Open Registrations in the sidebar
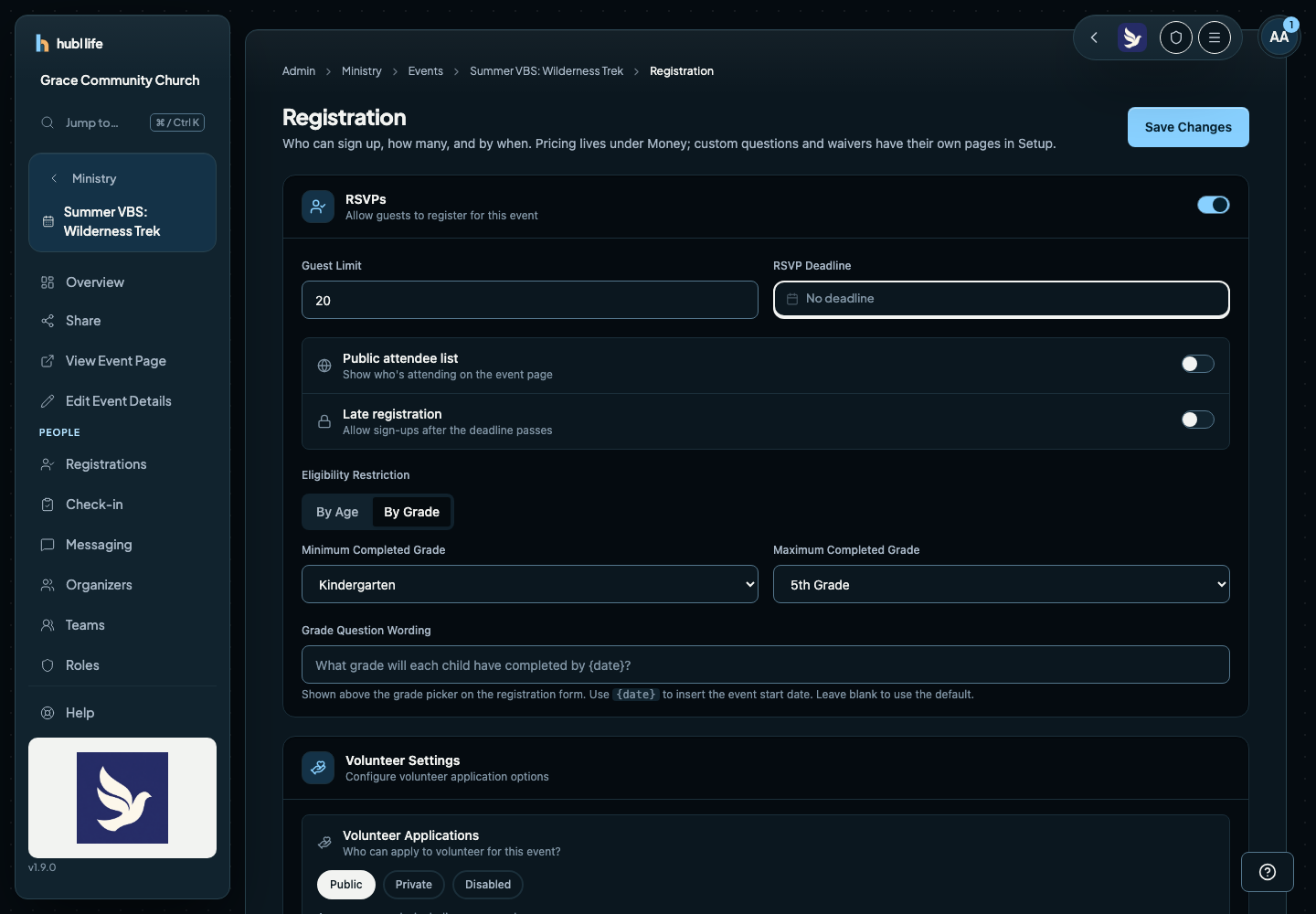Screen dimensions: 1316x914 tap(122, 464)
